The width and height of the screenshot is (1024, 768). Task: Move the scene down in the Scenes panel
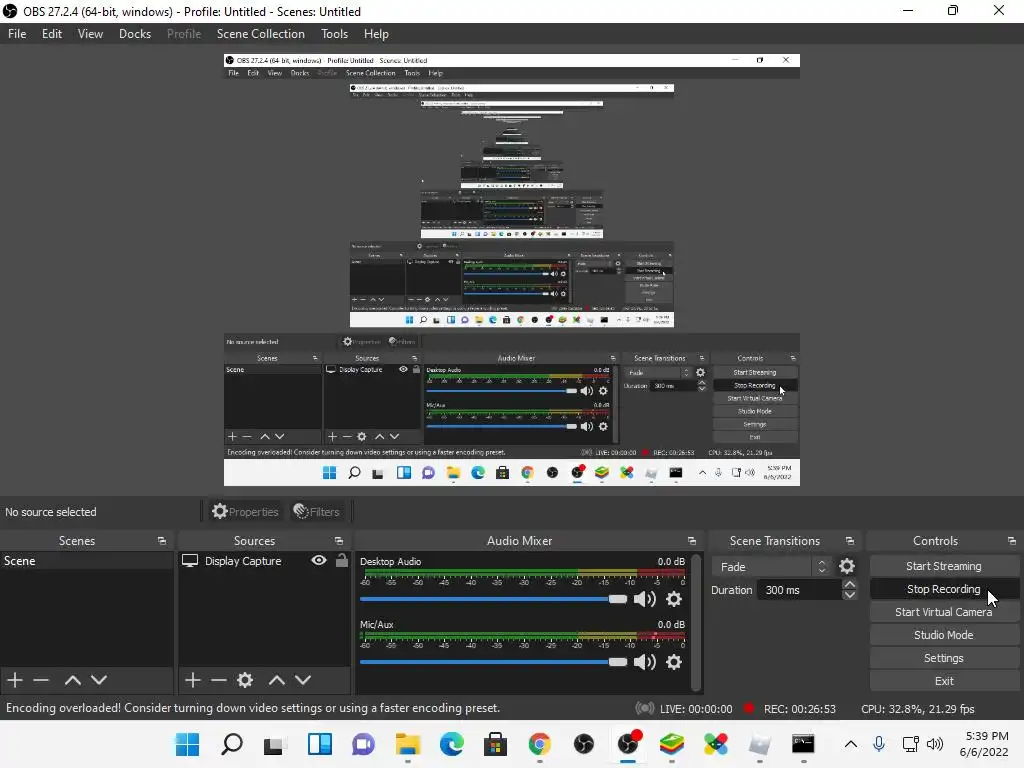click(99, 680)
